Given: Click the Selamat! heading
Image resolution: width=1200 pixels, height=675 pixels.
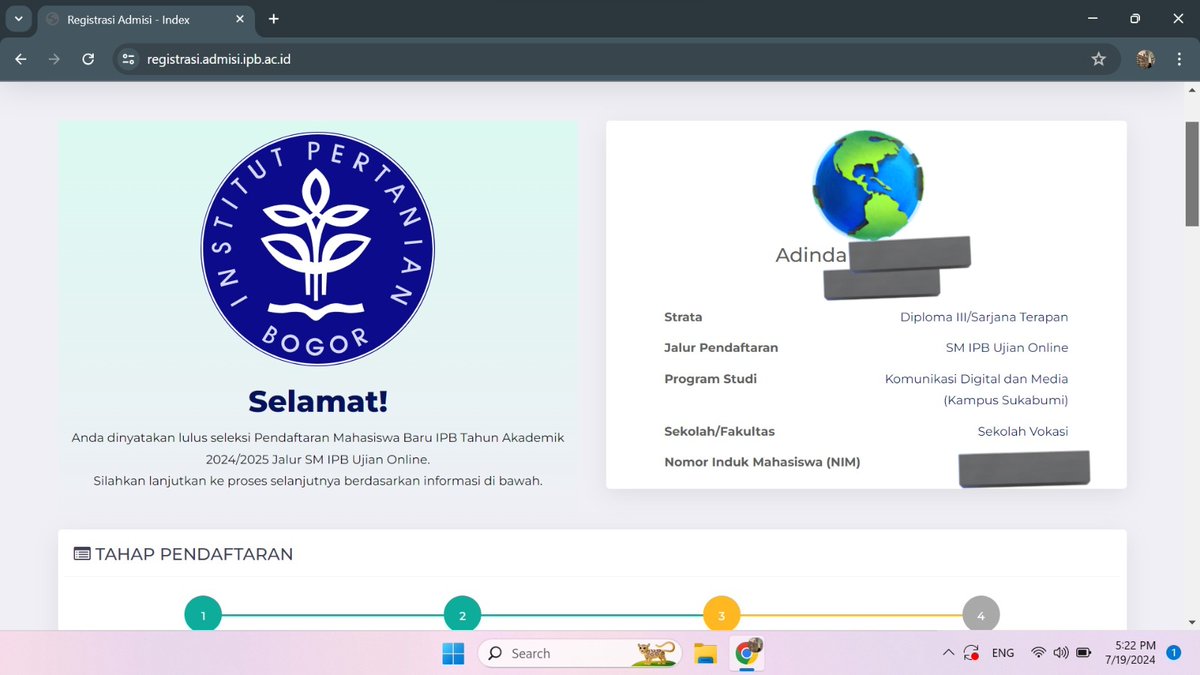Looking at the screenshot, I should point(318,401).
